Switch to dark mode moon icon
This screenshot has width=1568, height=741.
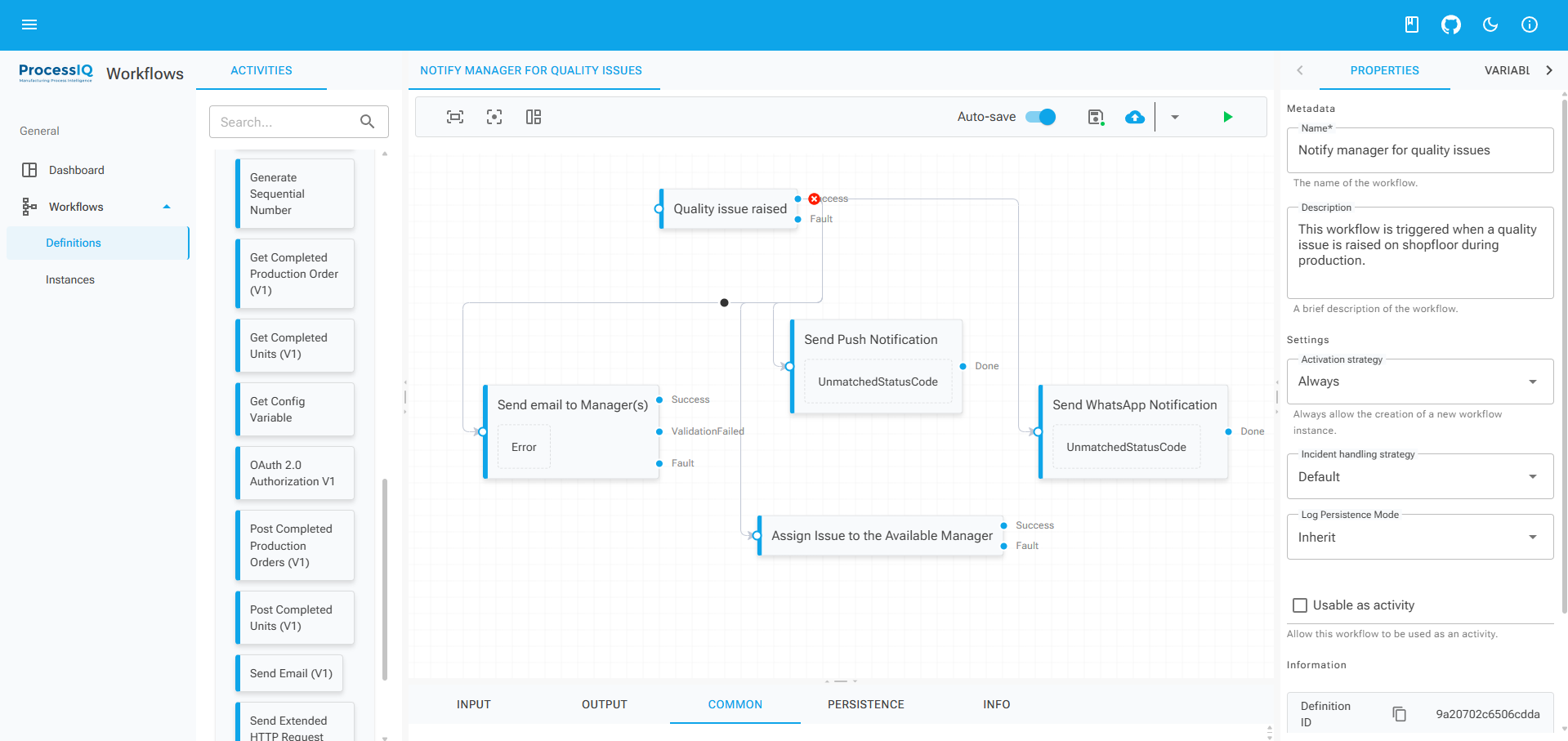pyautogui.click(x=1490, y=25)
